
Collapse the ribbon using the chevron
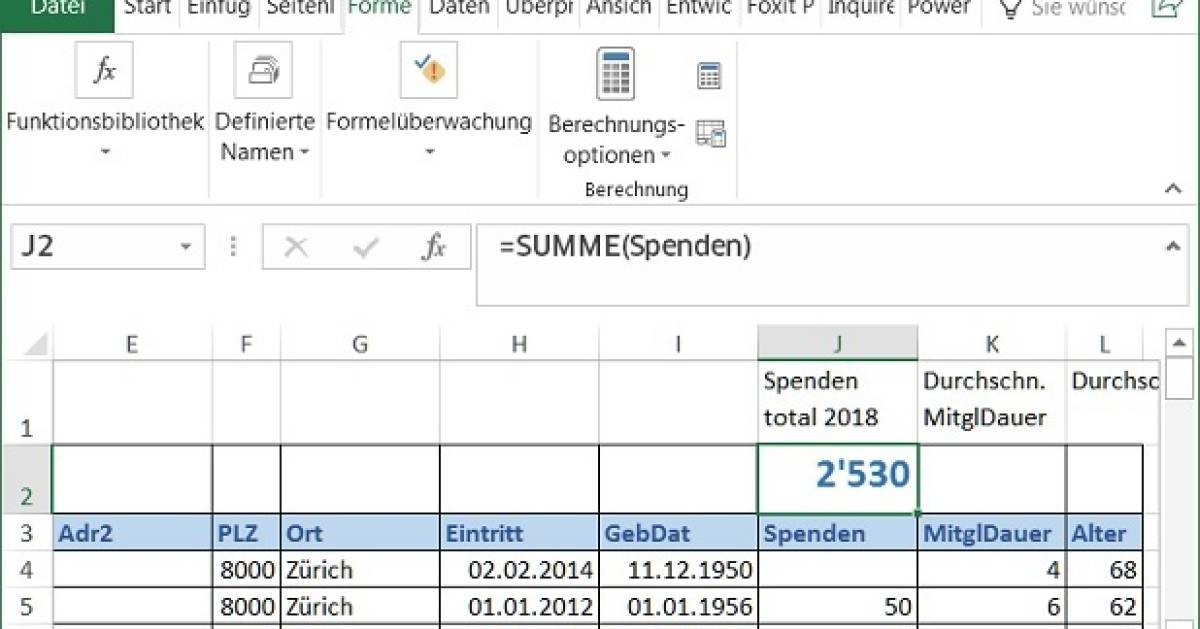pyautogui.click(x=1175, y=188)
